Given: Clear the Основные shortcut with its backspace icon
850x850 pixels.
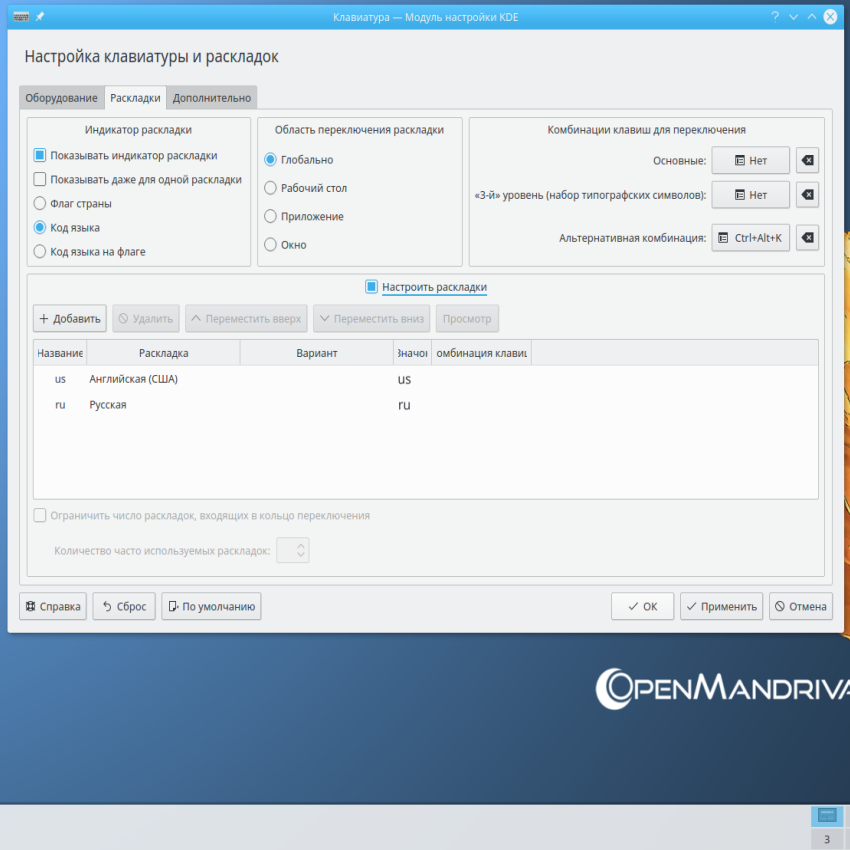Looking at the screenshot, I should point(807,160).
